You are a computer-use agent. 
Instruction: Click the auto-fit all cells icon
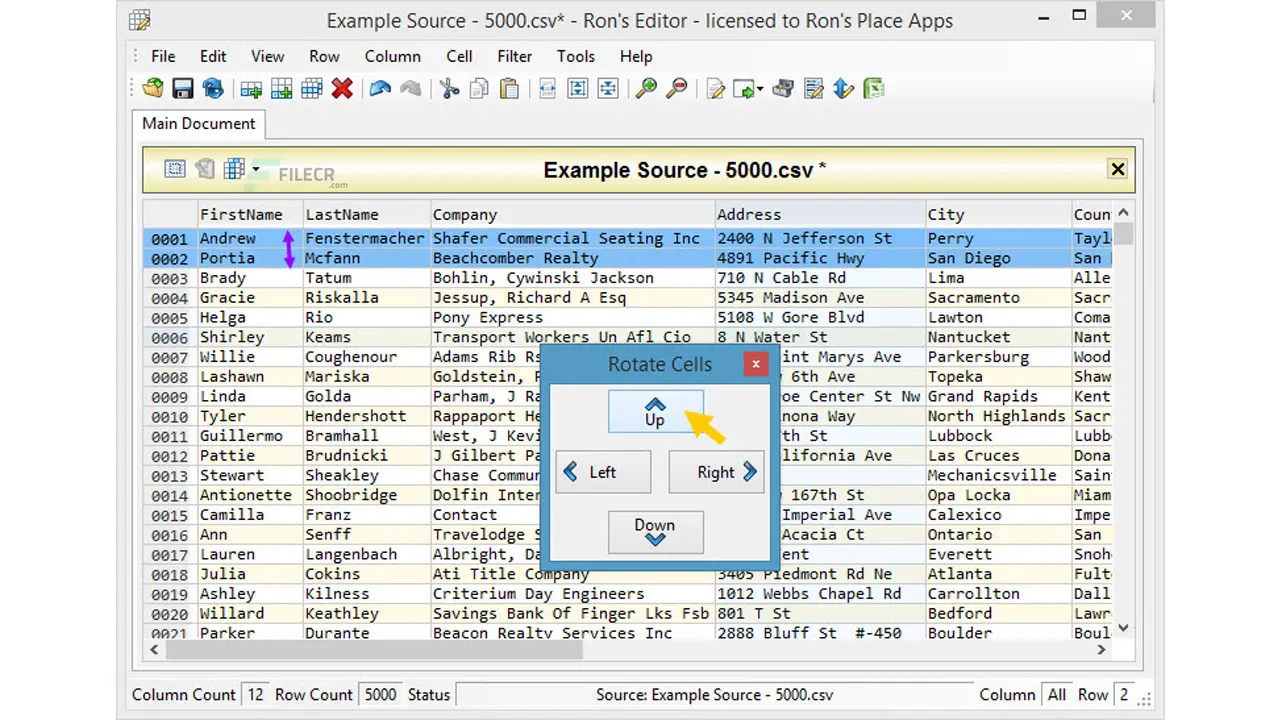[608, 89]
